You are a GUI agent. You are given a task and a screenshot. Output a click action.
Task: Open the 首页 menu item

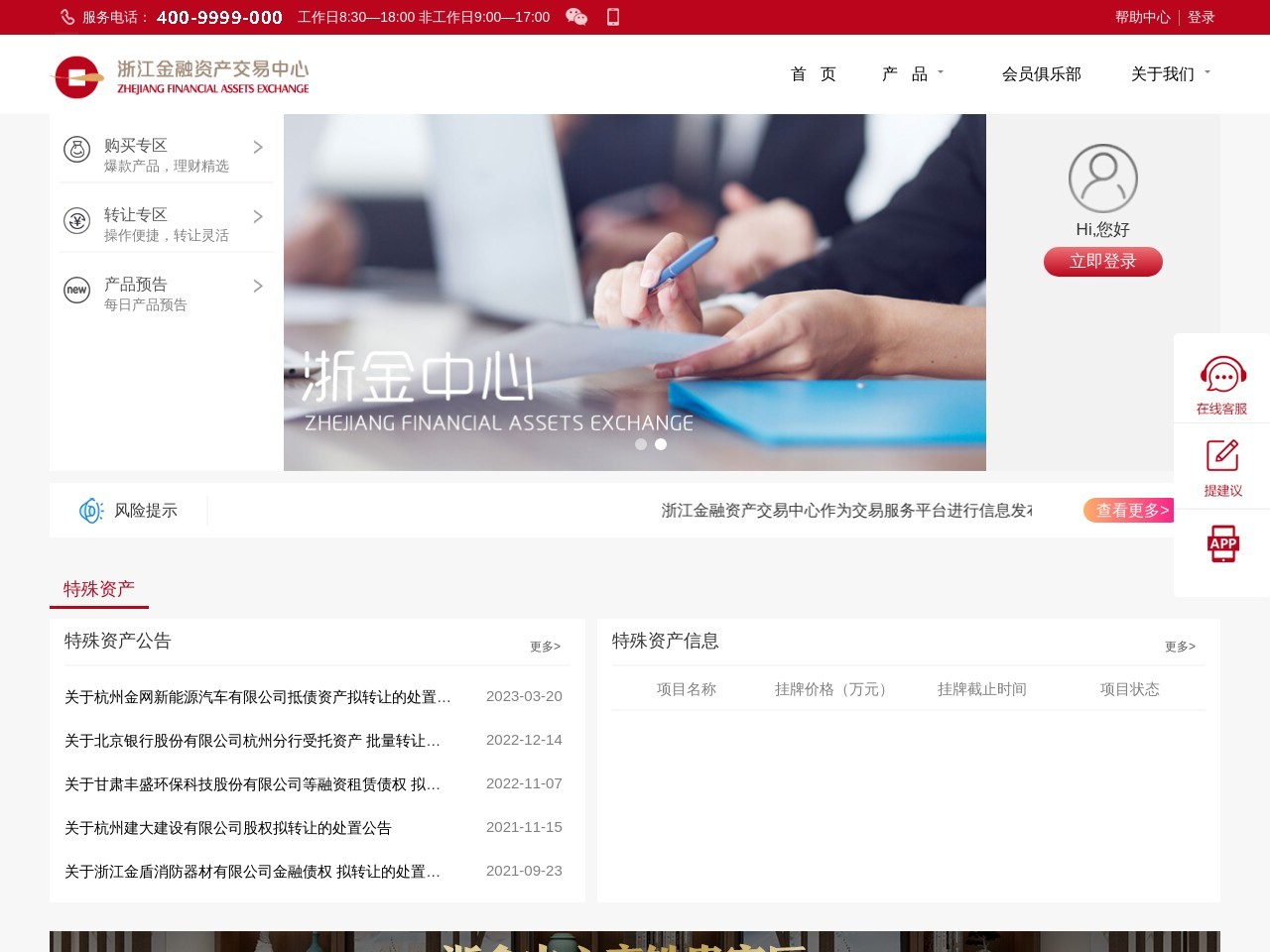click(x=813, y=73)
